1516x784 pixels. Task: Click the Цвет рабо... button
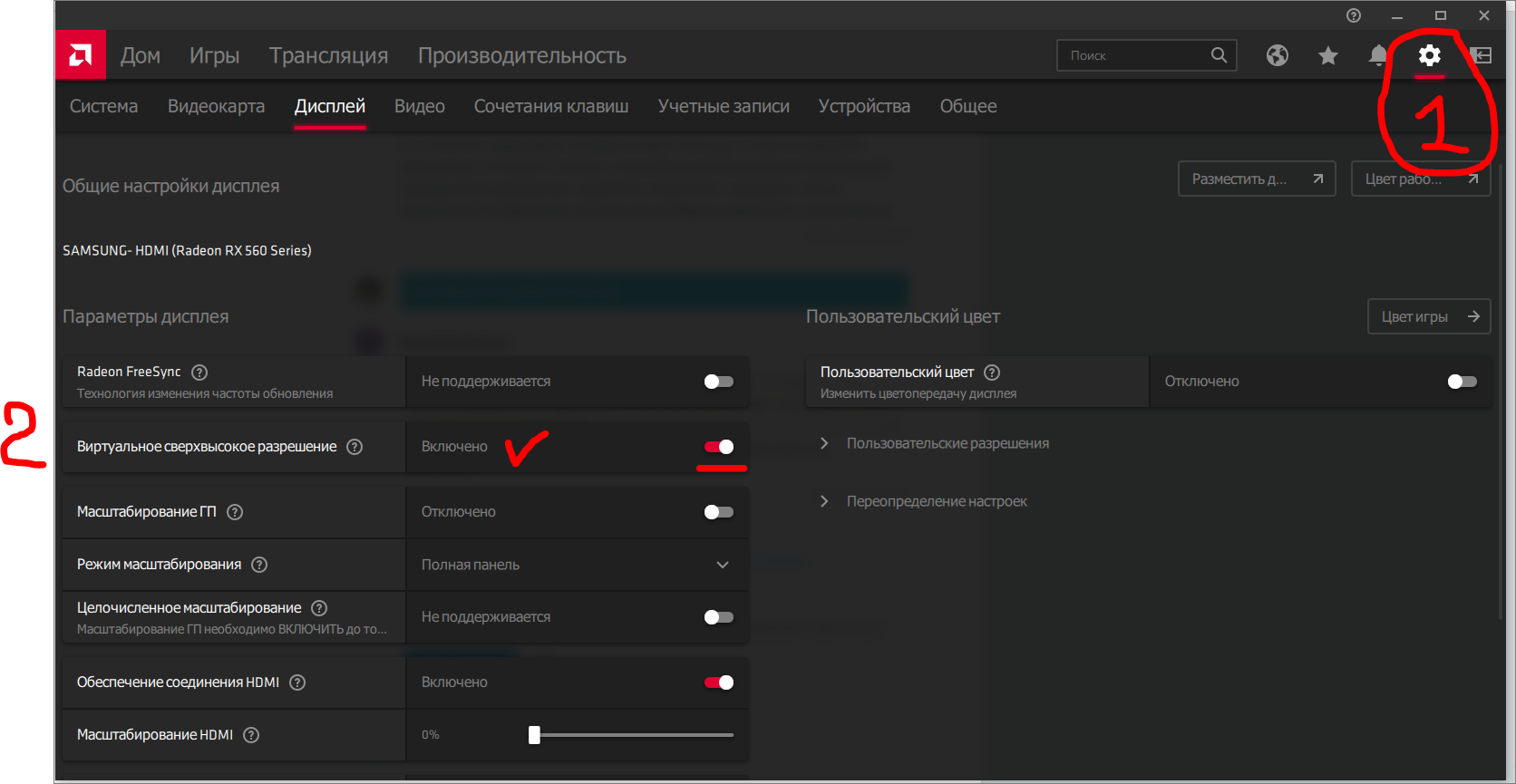pos(1421,179)
